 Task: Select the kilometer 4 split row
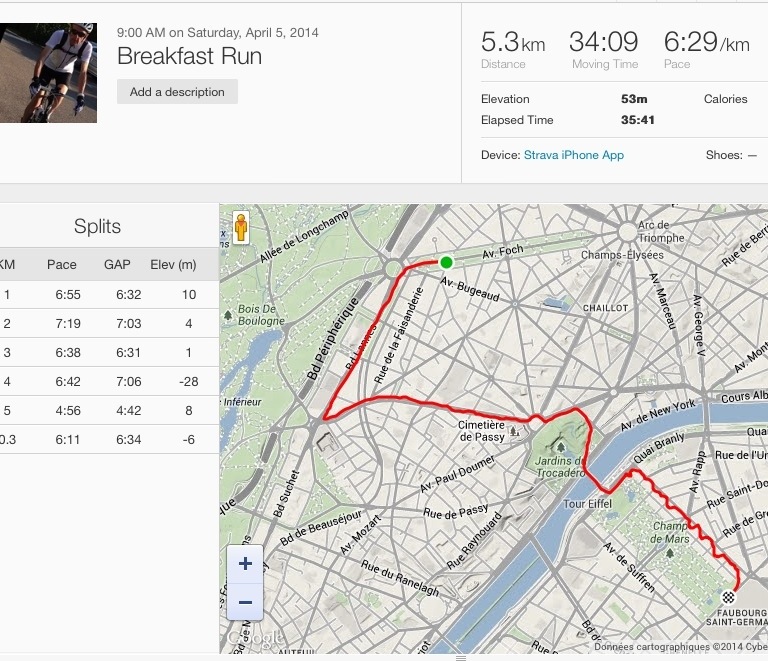108,381
